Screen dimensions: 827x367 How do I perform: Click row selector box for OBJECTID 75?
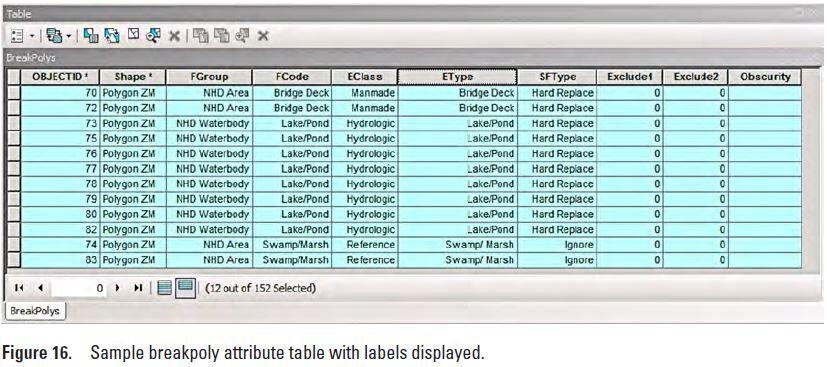pos(13,139)
